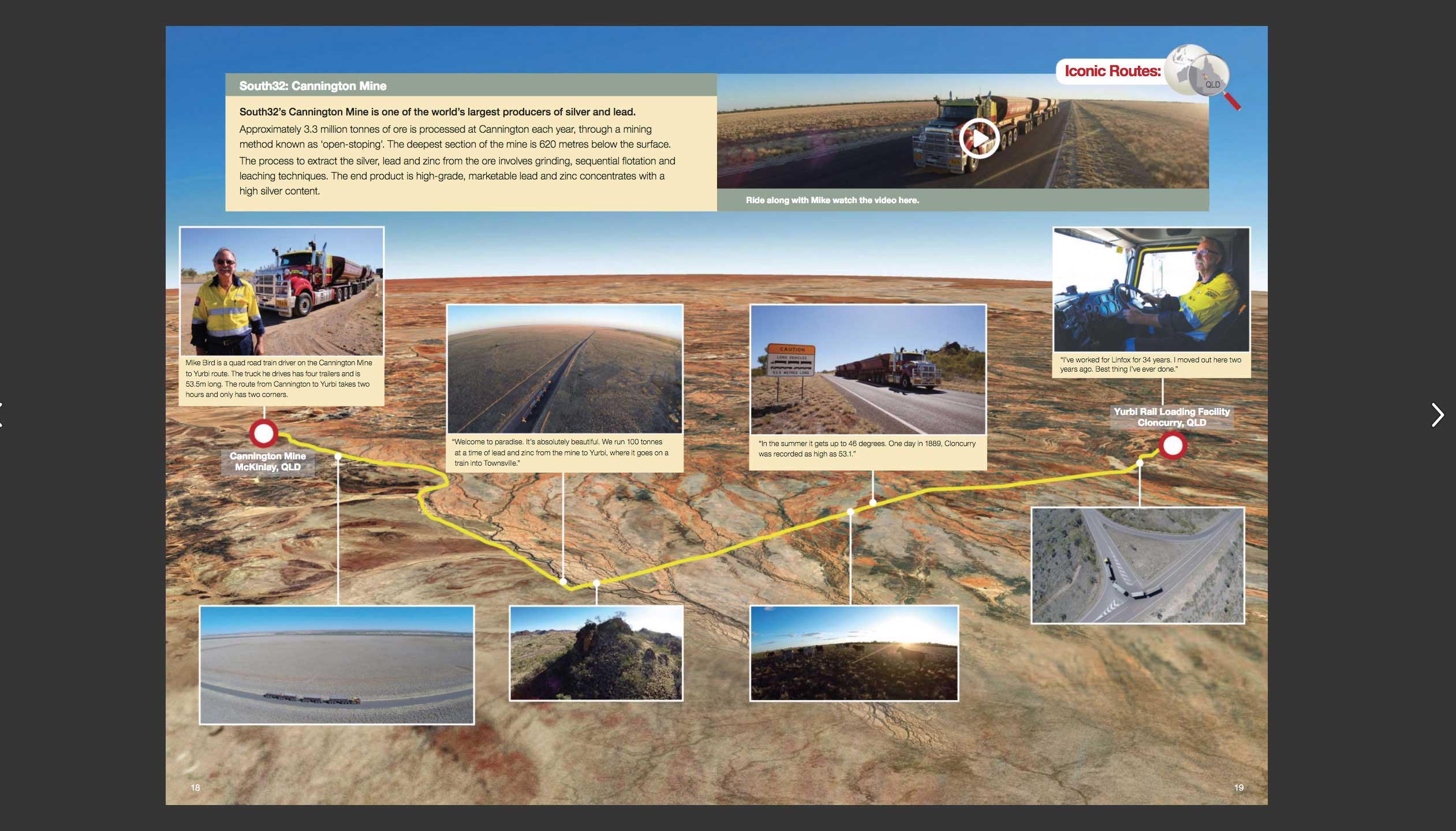Screen dimensions: 1456x831
Task: Play the Ride along with Mike video
Action: (x=979, y=138)
